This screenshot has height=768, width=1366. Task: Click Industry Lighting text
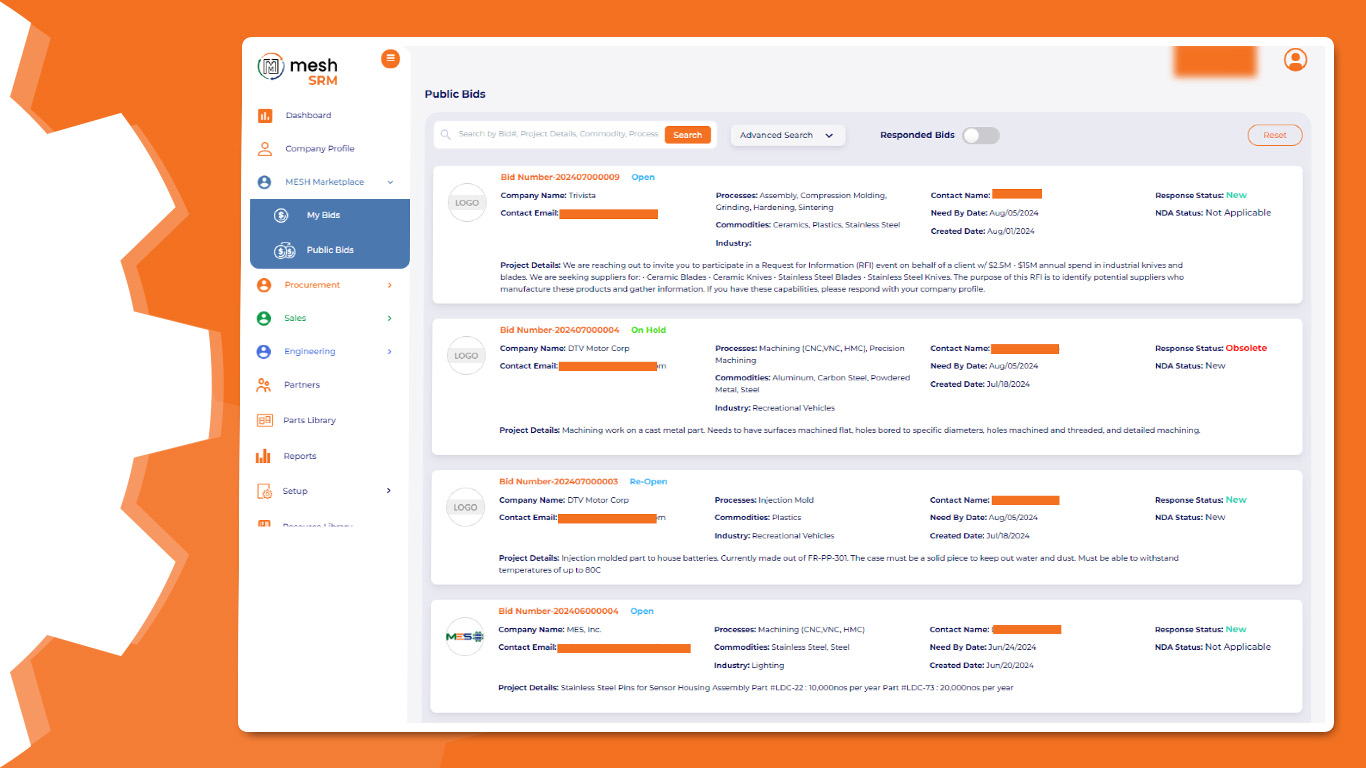point(749,665)
